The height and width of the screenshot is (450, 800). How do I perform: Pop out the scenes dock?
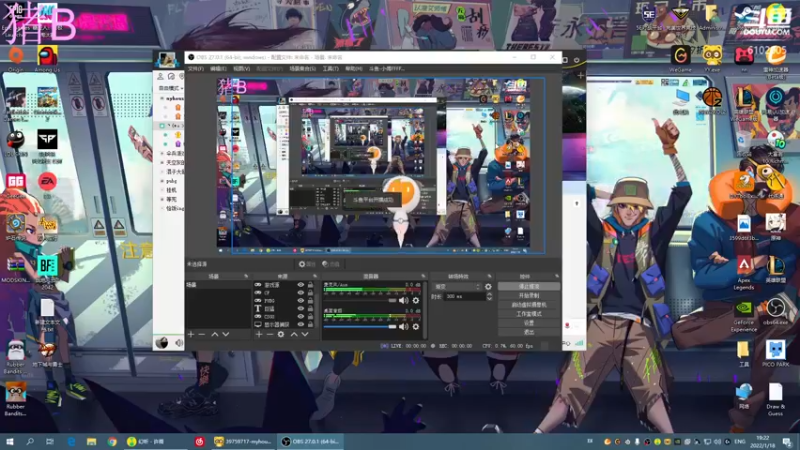pos(246,276)
